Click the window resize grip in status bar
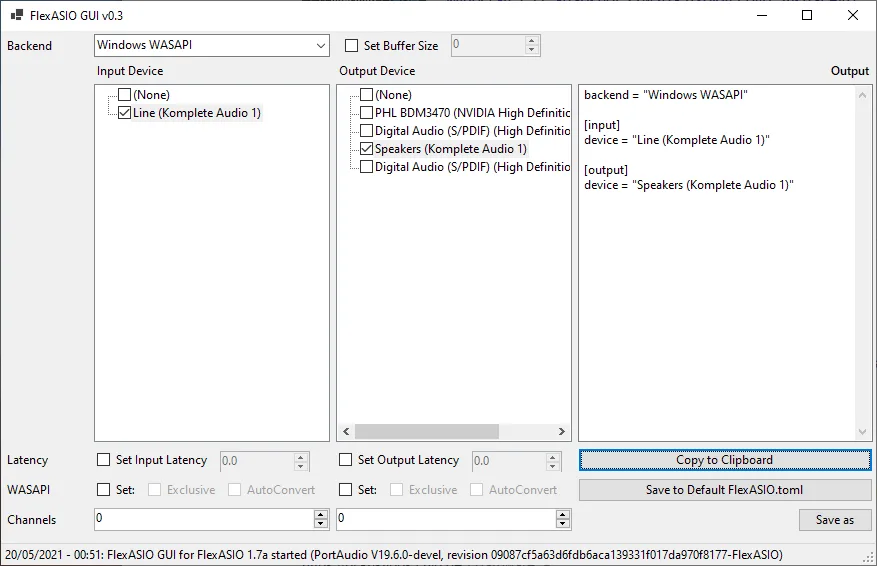Image resolution: width=877 pixels, height=566 pixels. coord(869,558)
